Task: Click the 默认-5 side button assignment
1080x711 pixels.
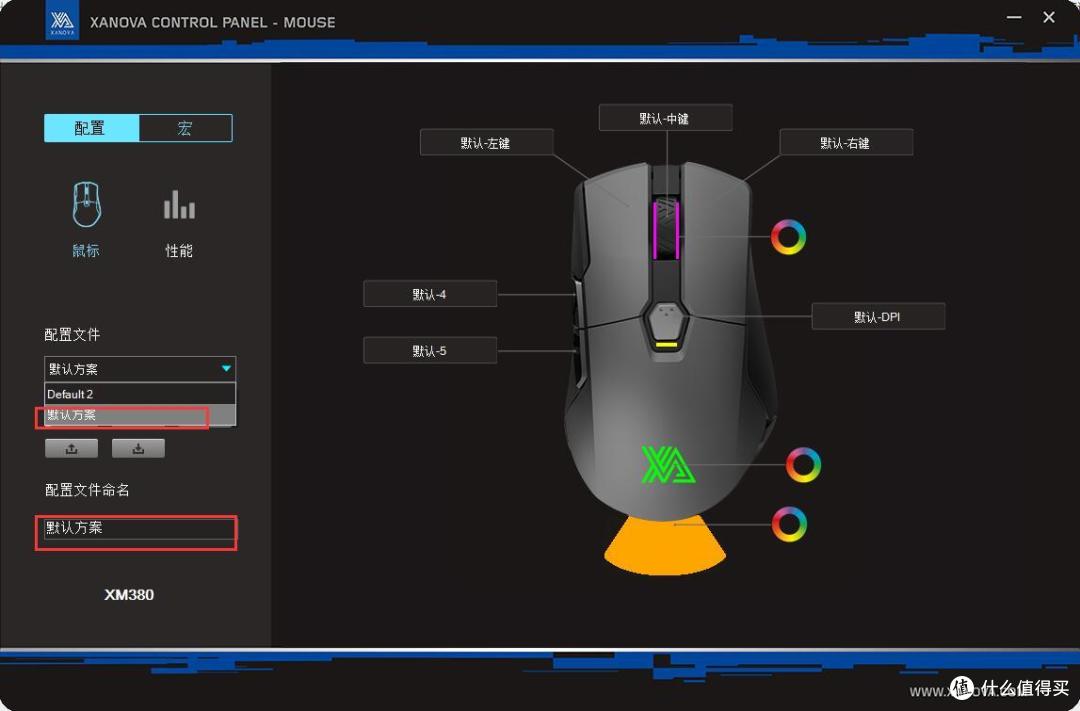Action: coord(430,351)
